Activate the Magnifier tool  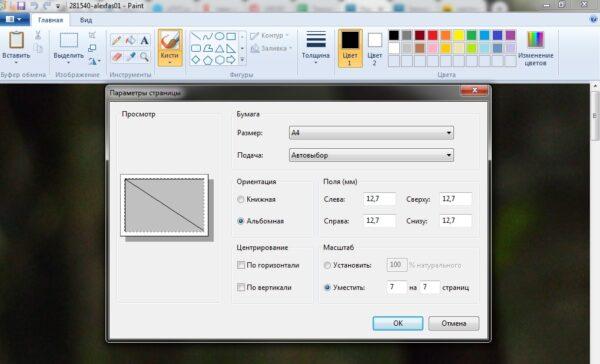144,57
